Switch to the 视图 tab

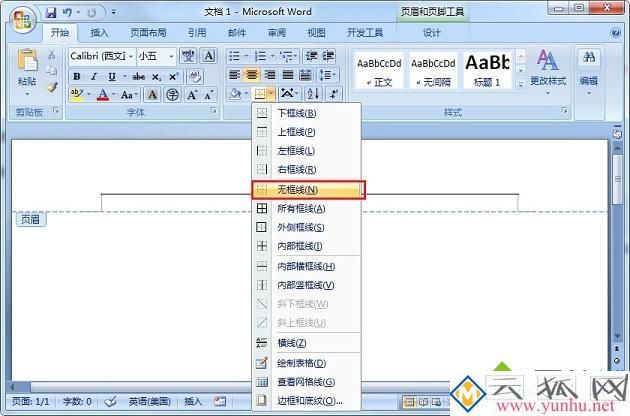(317, 33)
